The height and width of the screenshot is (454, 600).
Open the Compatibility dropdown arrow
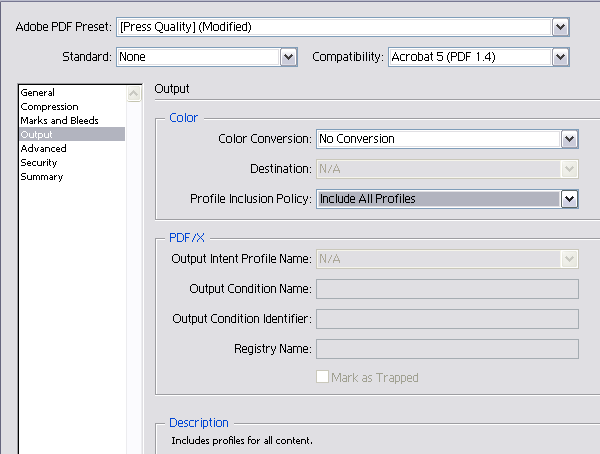(561, 57)
